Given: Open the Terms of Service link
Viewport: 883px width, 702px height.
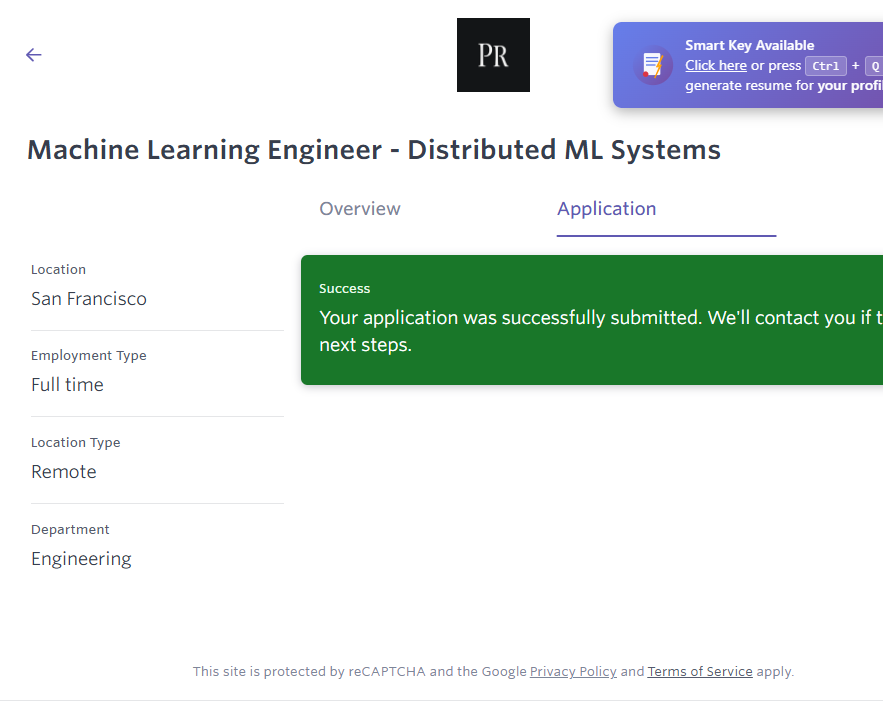Looking at the screenshot, I should click(x=700, y=672).
